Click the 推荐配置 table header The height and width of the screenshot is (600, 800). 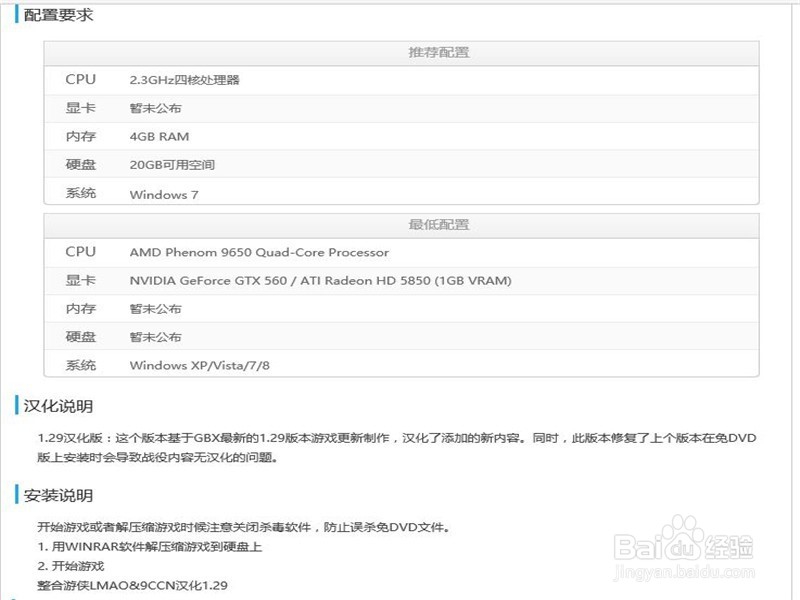[x=439, y=52]
